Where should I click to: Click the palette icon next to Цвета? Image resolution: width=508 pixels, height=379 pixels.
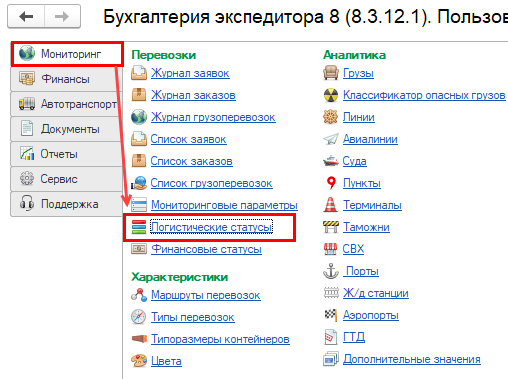tap(139, 361)
